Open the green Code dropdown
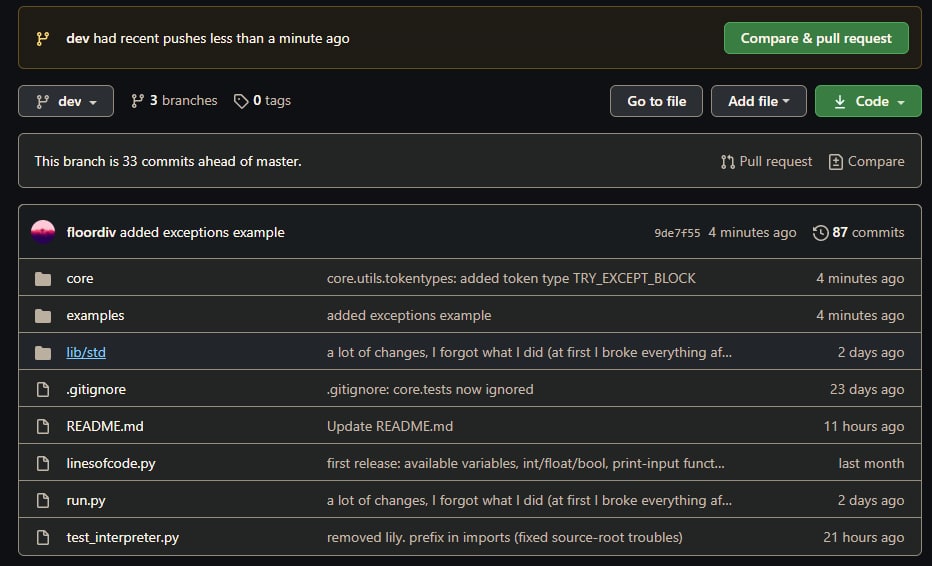This screenshot has width=932, height=566. [868, 101]
